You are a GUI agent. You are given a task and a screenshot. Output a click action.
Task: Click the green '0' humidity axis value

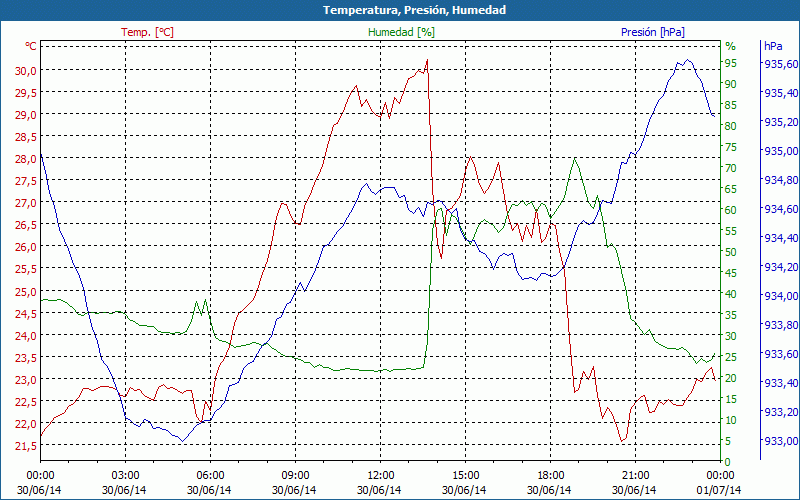(x=728, y=462)
